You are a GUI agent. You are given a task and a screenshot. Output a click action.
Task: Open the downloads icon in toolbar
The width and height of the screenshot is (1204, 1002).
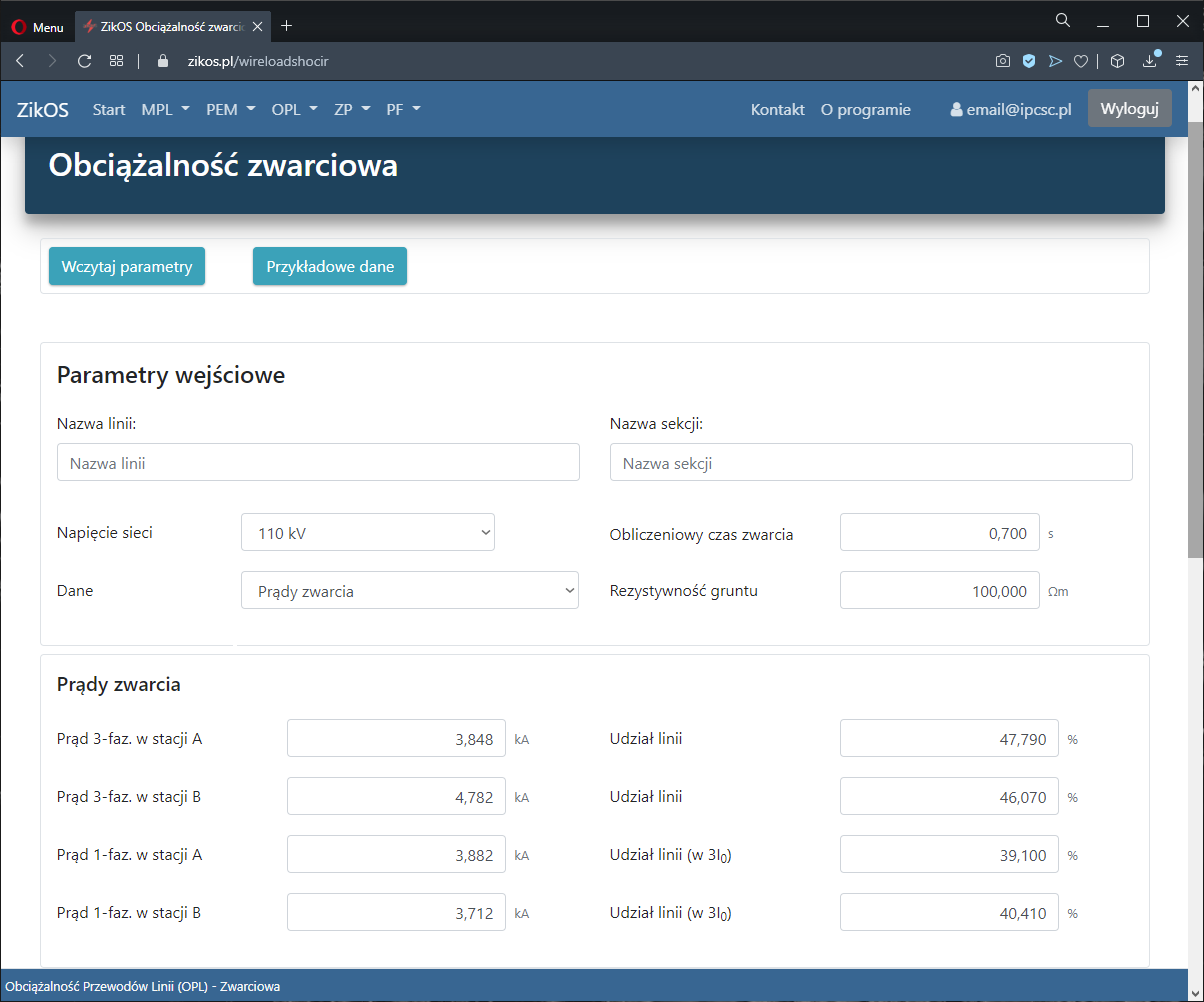1150,61
